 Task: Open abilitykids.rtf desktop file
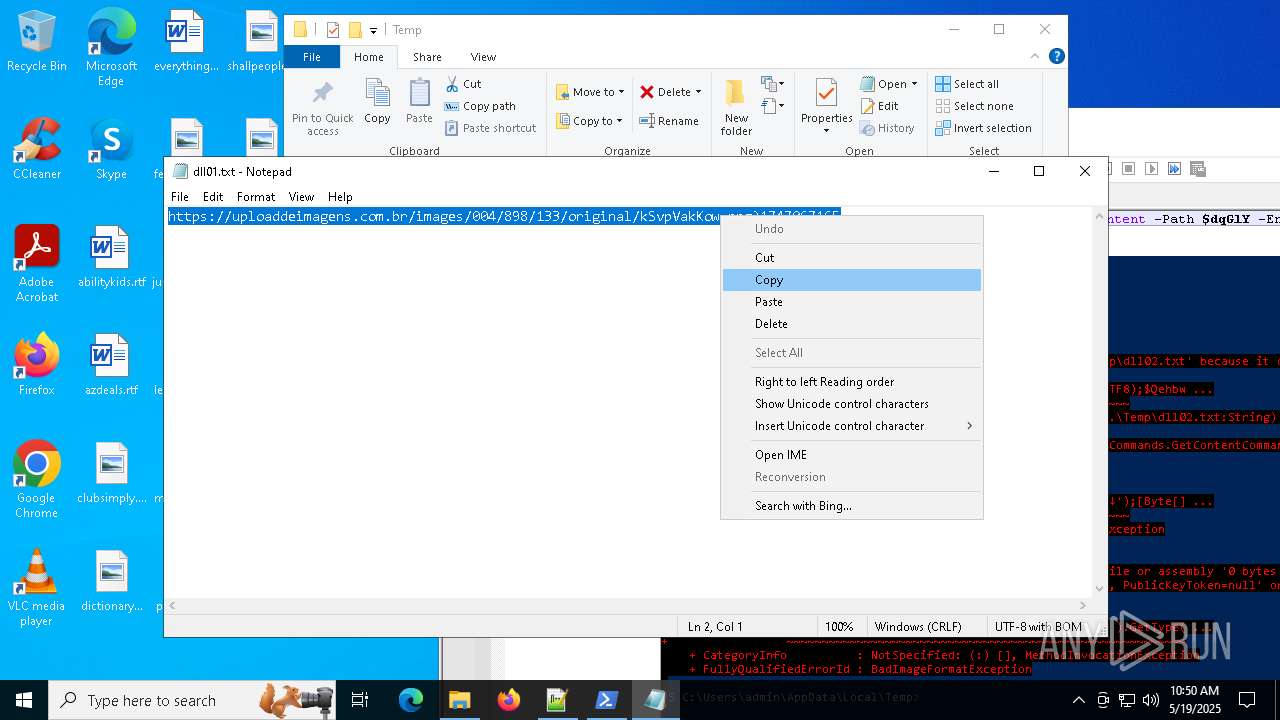(x=111, y=257)
